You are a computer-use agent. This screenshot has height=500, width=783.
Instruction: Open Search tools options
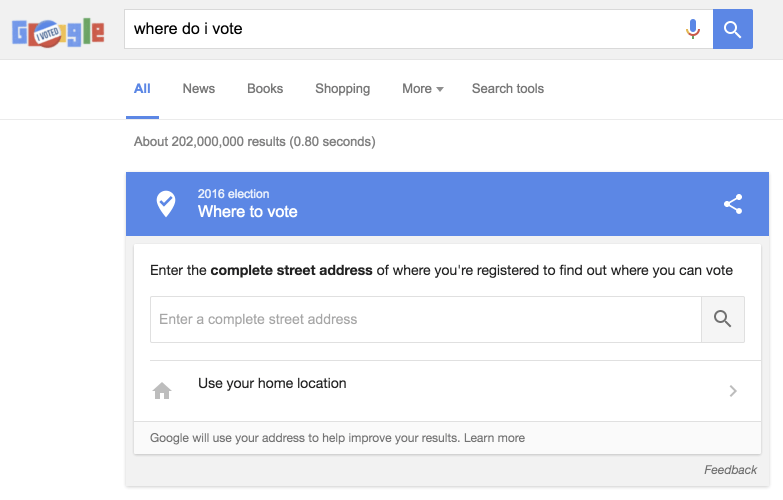tap(508, 89)
